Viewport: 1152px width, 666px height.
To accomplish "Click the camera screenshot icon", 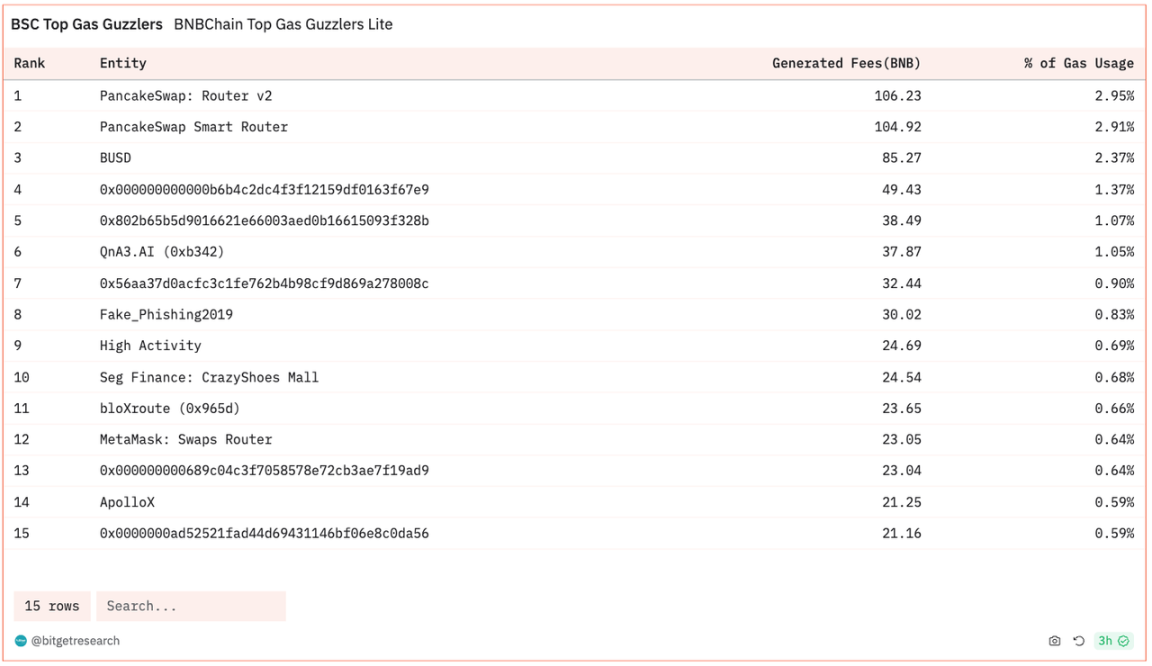I will coord(1054,641).
